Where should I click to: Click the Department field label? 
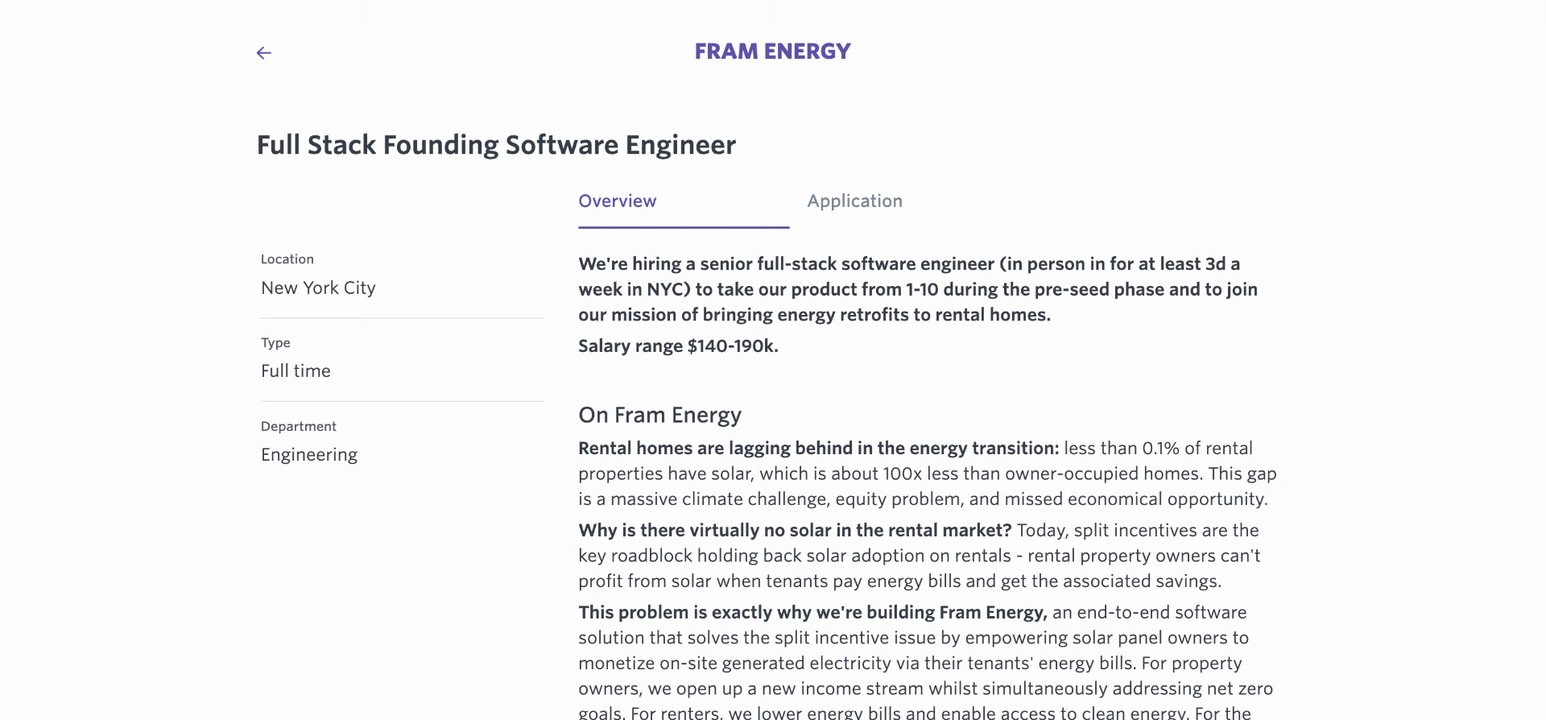coord(298,426)
